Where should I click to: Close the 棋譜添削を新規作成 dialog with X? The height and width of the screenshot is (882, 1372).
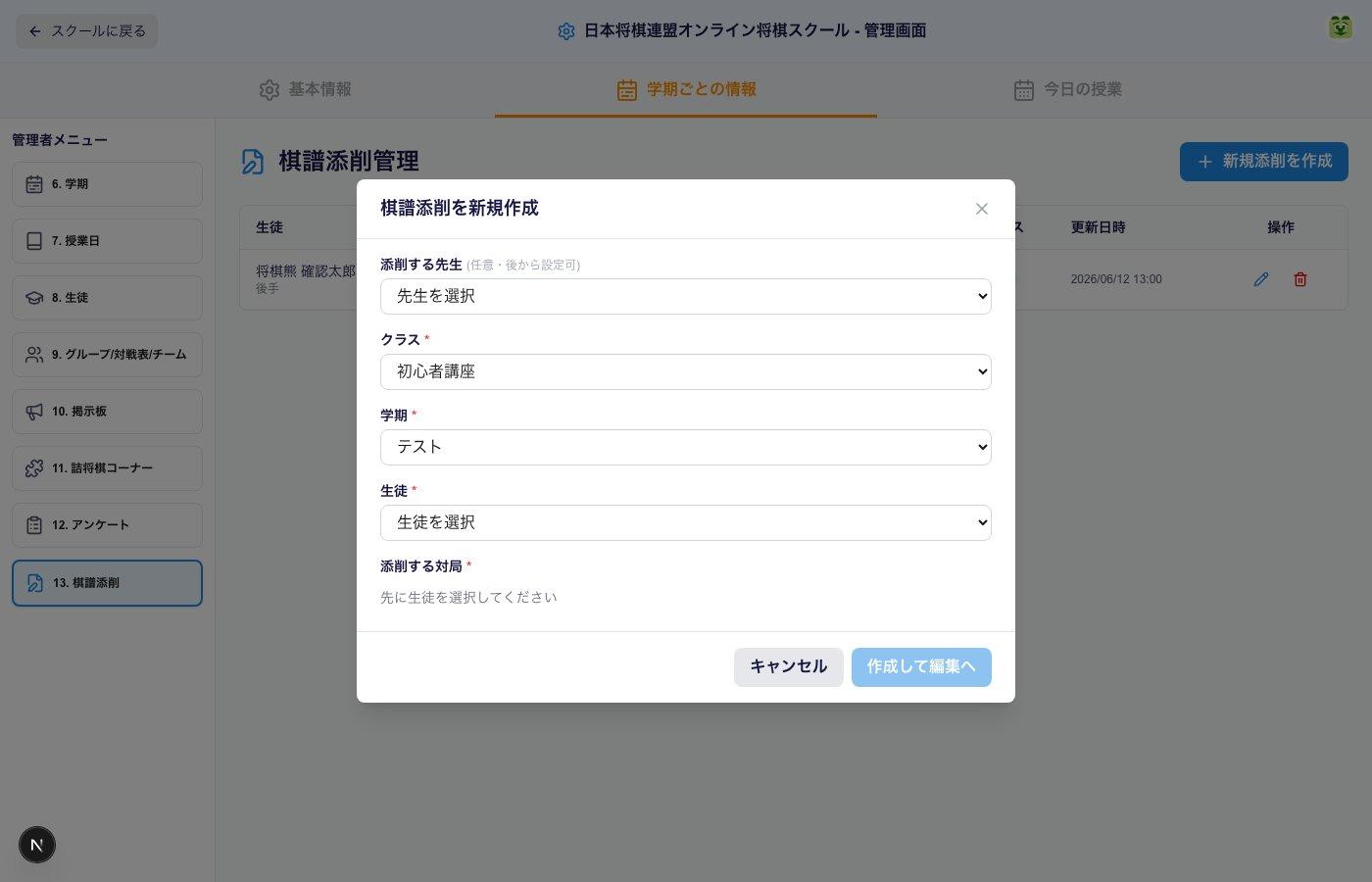pos(982,209)
